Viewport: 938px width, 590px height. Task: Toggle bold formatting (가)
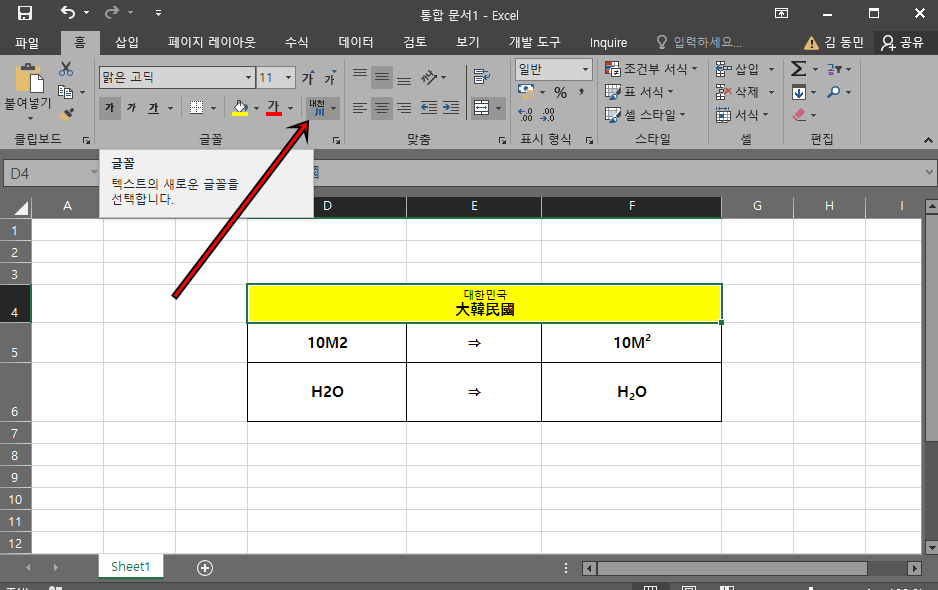tap(109, 108)
